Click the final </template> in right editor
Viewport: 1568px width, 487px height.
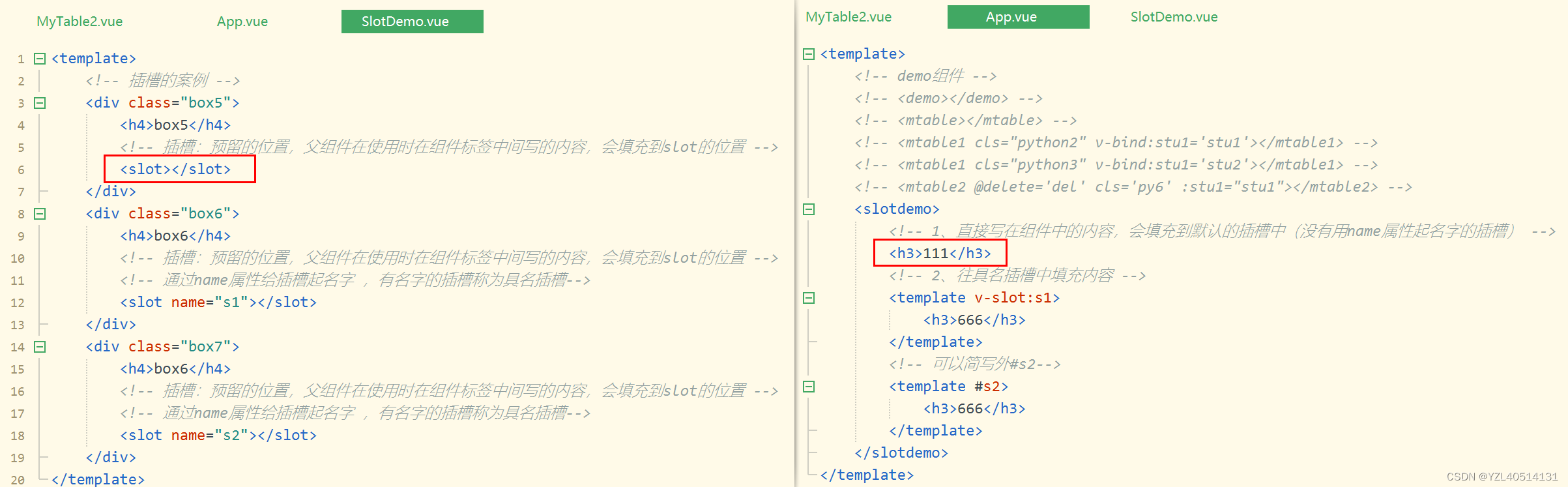[x=867, y=475]
